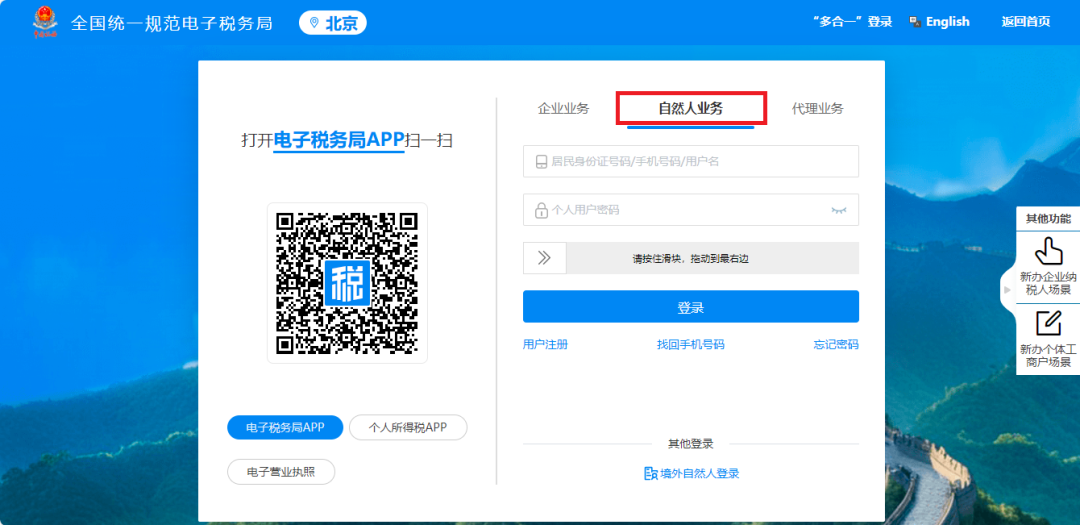The height and width of the screenshot is (525, 1080).
Task: Click 返回首页 in the header
Action: click(1026, 22)
